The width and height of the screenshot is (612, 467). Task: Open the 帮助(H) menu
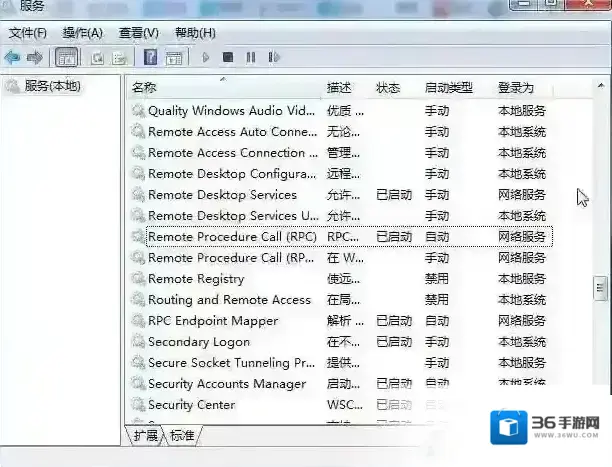(x=195, y=33)
